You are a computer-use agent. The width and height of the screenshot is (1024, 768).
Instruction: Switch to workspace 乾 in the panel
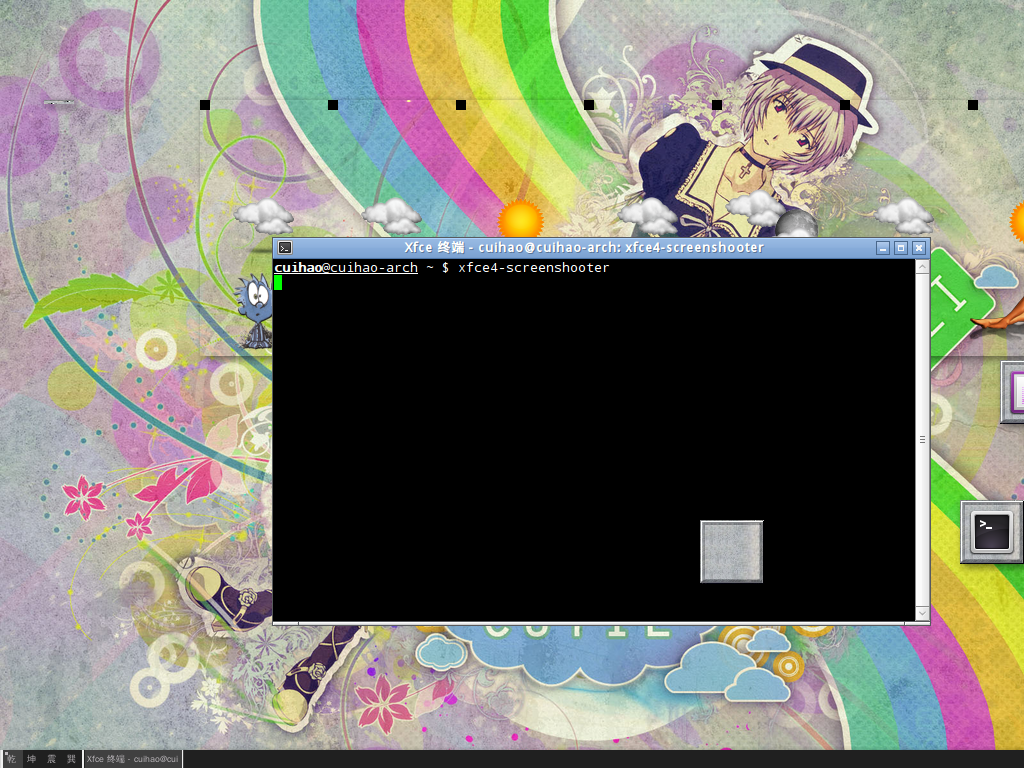coord(11,759)
